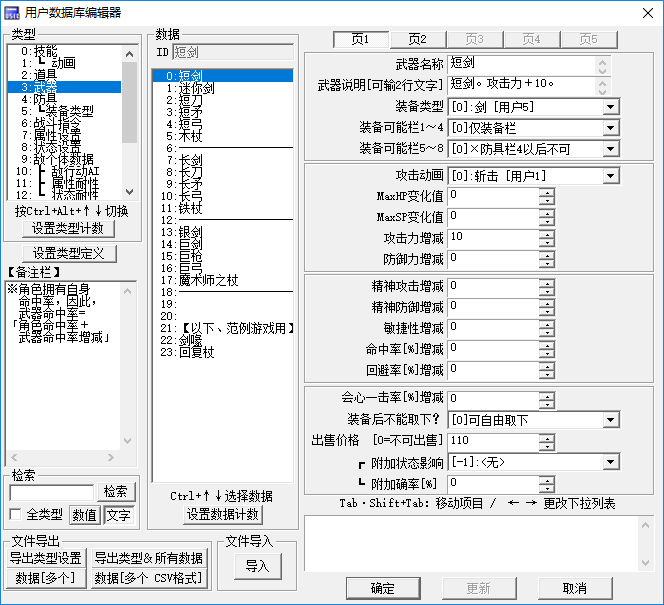Select data entry 5:木杖
This screenshot has height=605, width=664.
pyautogui.click(x=223, y=136)
